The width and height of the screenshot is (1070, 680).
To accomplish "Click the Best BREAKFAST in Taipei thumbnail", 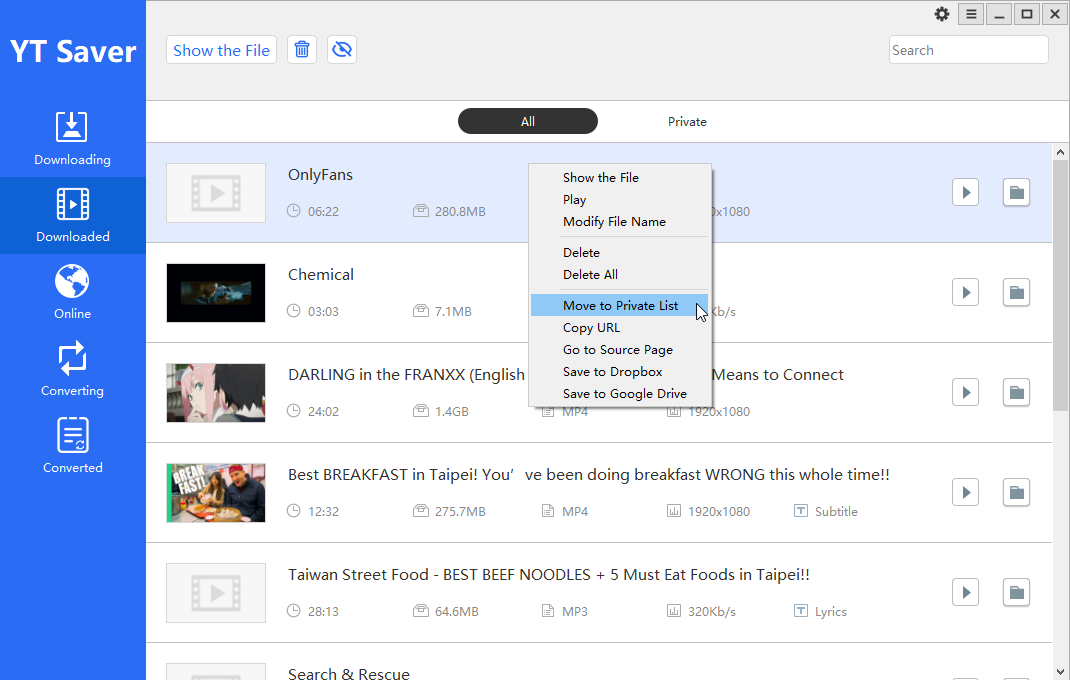I will point(216,493).
